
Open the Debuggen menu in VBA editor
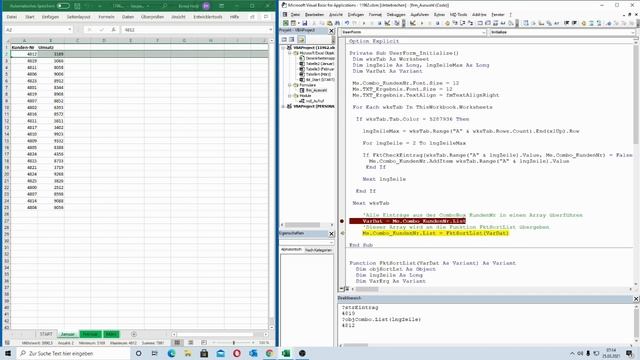tap(396, 15)
